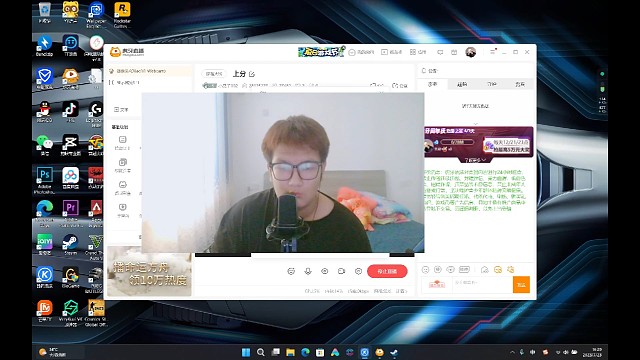Select the Webcam source row
640x360 pixels.
click(149, 71)
